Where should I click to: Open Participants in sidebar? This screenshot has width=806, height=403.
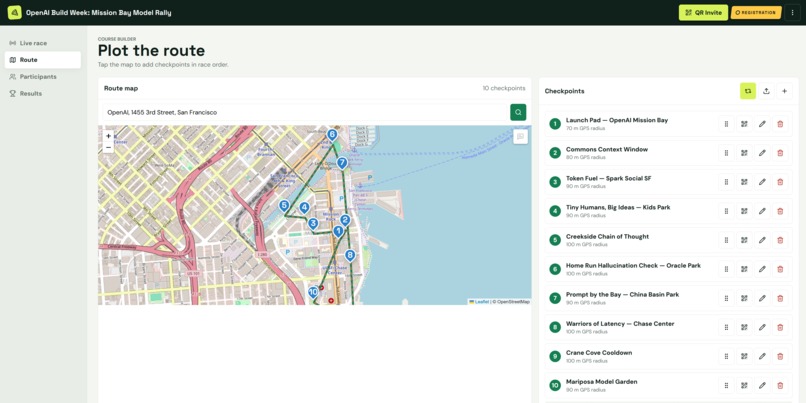(43, 77)
